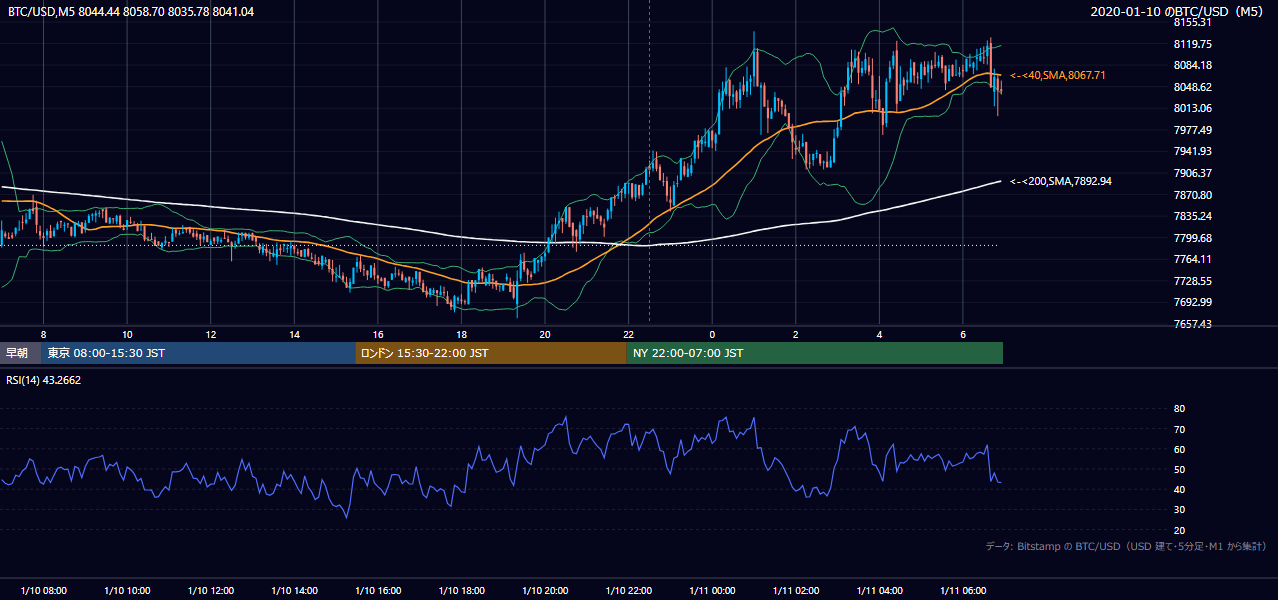
Task: Click the 1/10 12:00 time axis label
Action: click(210, 590)
